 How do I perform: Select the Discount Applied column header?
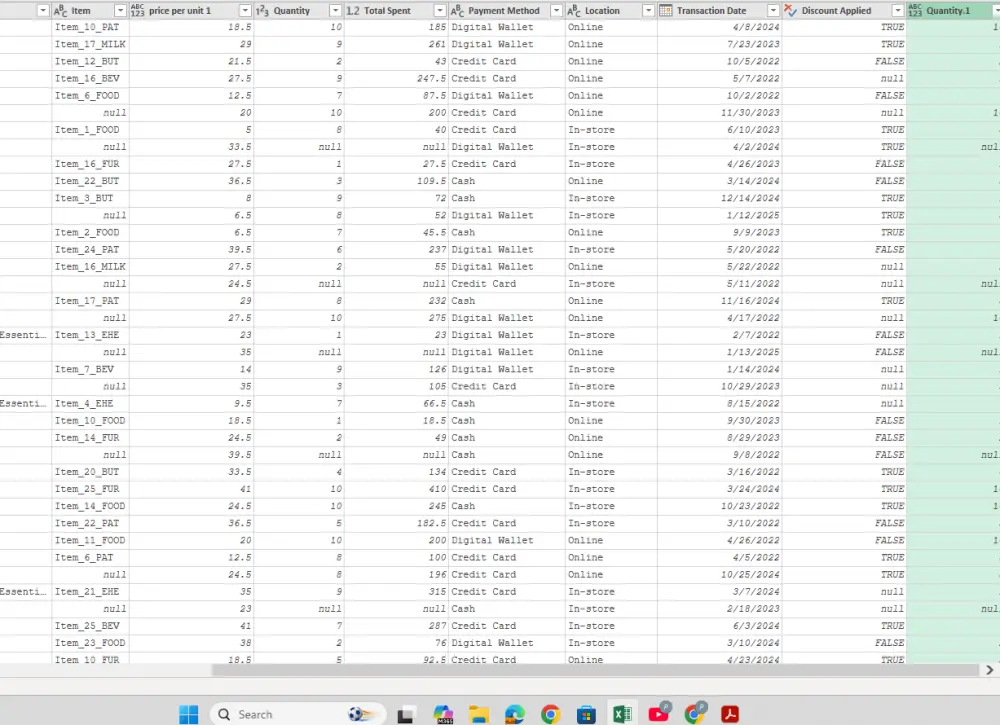(x=844, y=10)
